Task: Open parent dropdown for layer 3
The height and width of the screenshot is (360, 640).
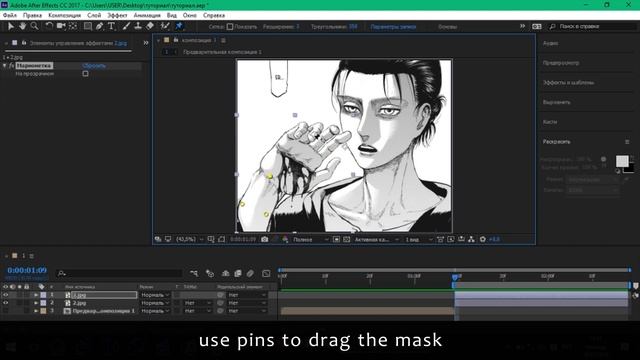Action: pos(247,311)
